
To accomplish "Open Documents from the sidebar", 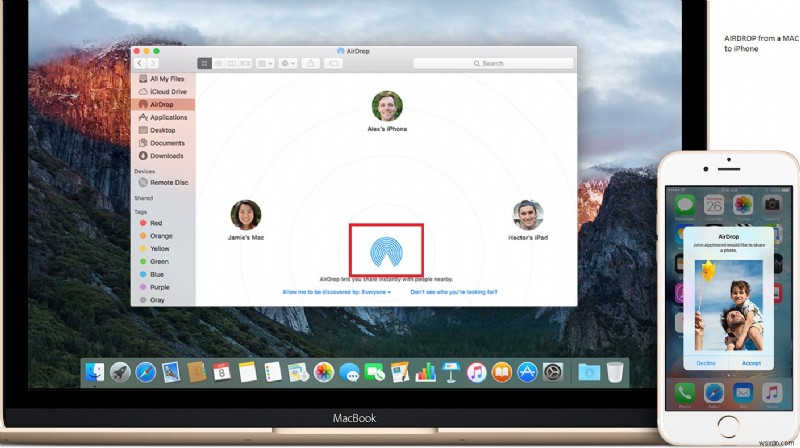I will tap(163, 143).
